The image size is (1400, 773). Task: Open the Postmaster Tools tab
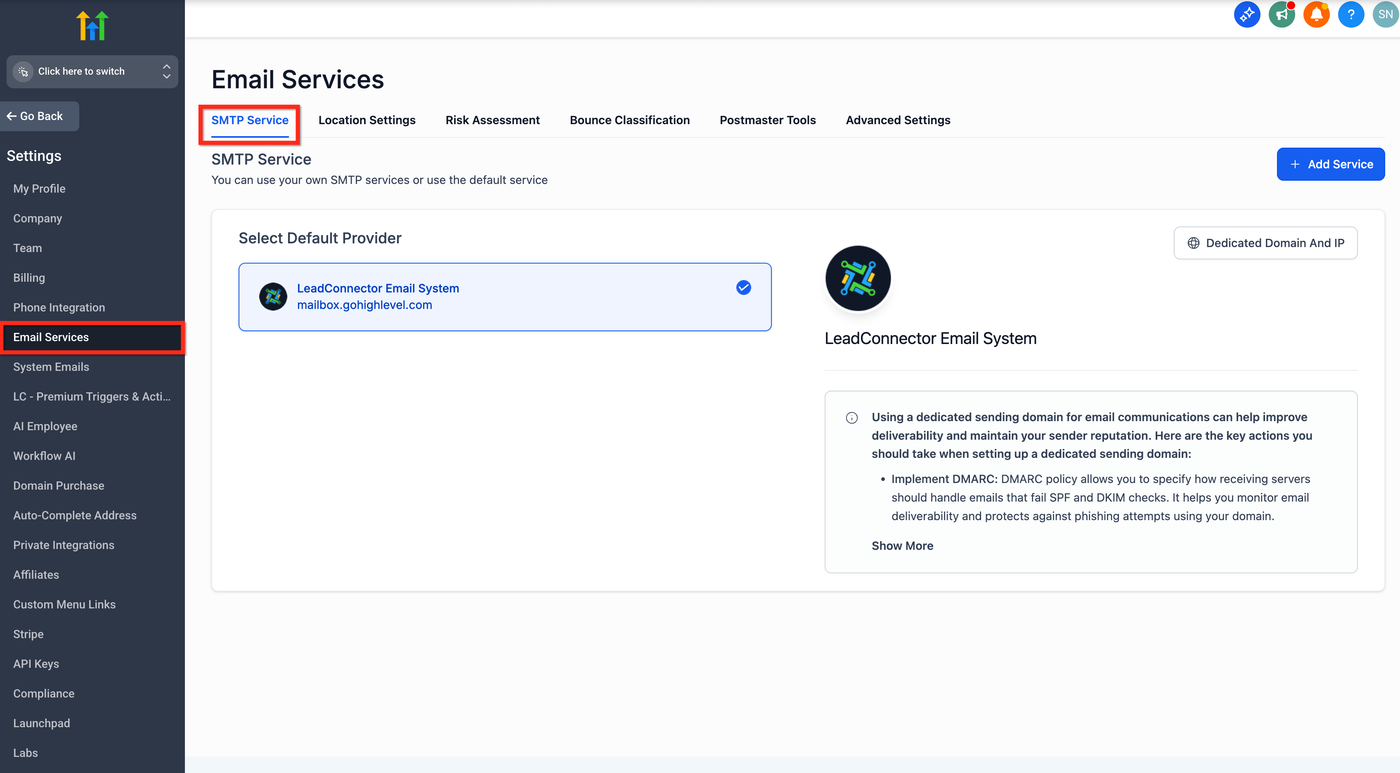coord(768,120)
